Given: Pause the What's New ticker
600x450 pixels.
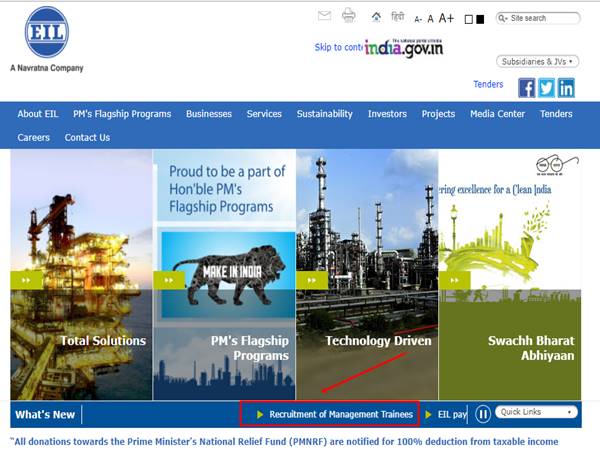Looking at the screenshot, I should coord(483,414).
